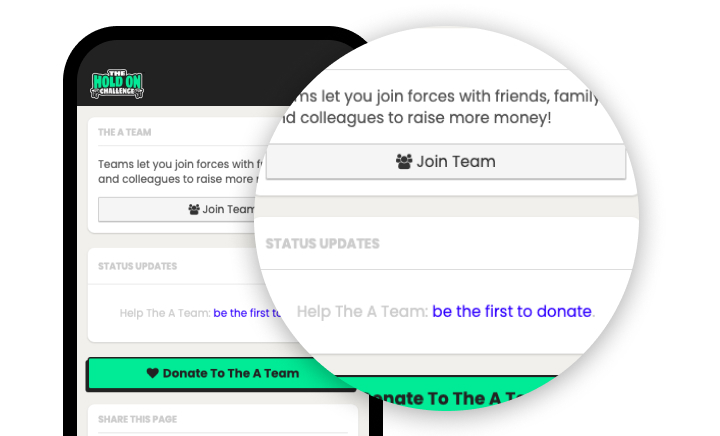Click magnified gray 'Help The A Team:' text
The height and width of the screenshot is (436, 720).
pos(362,312)
